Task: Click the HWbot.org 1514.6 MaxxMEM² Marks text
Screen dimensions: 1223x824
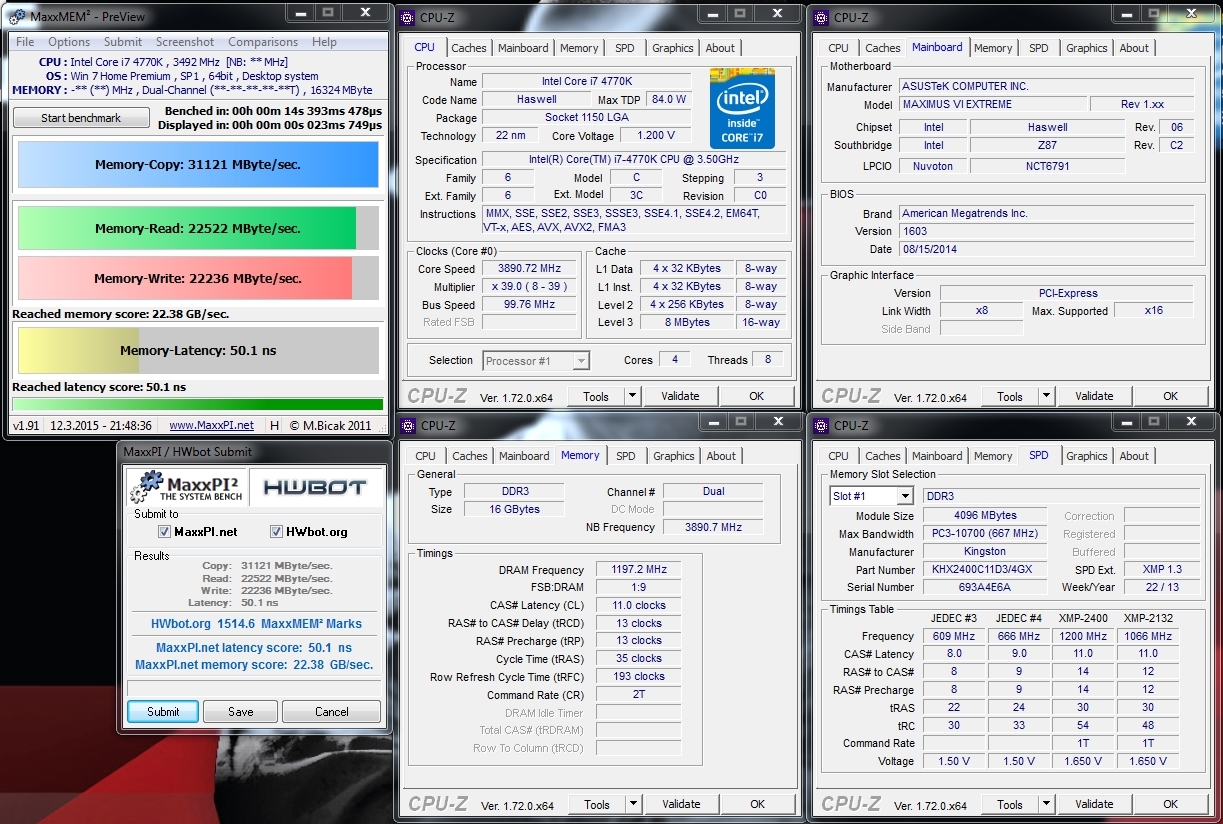Action: click(256, 623)
